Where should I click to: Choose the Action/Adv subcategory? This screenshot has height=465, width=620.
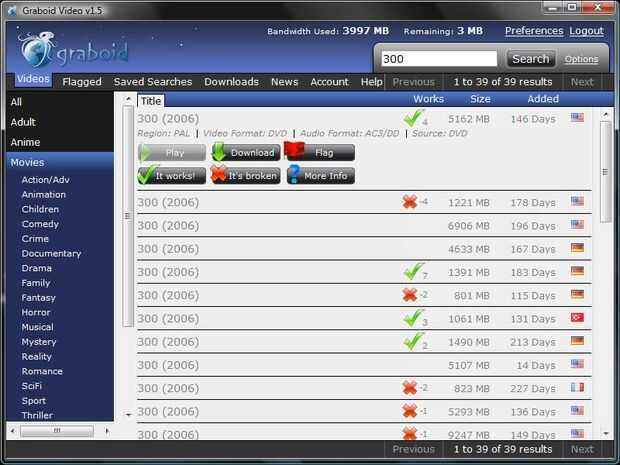tap(45, 180)
